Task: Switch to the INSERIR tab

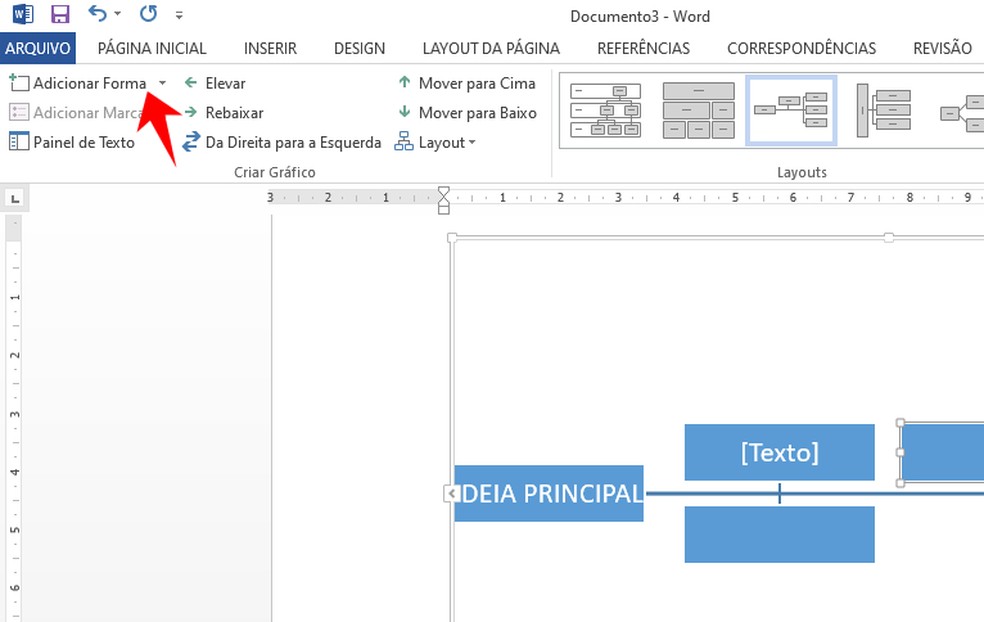Action: pos(270,48)
